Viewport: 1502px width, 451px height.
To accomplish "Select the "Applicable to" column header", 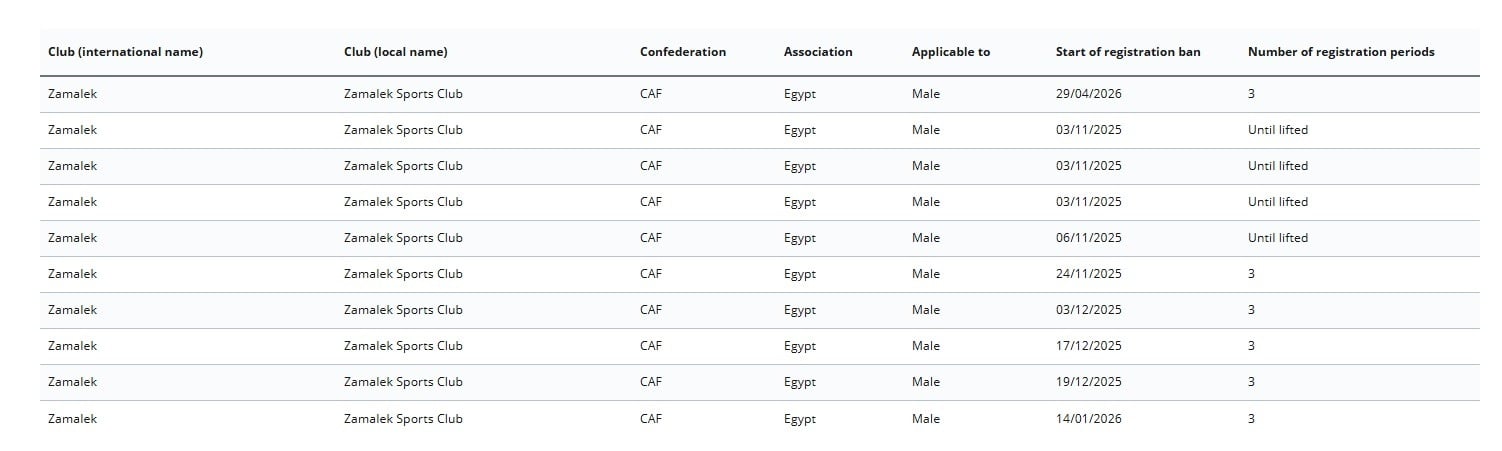I will 951,52.
